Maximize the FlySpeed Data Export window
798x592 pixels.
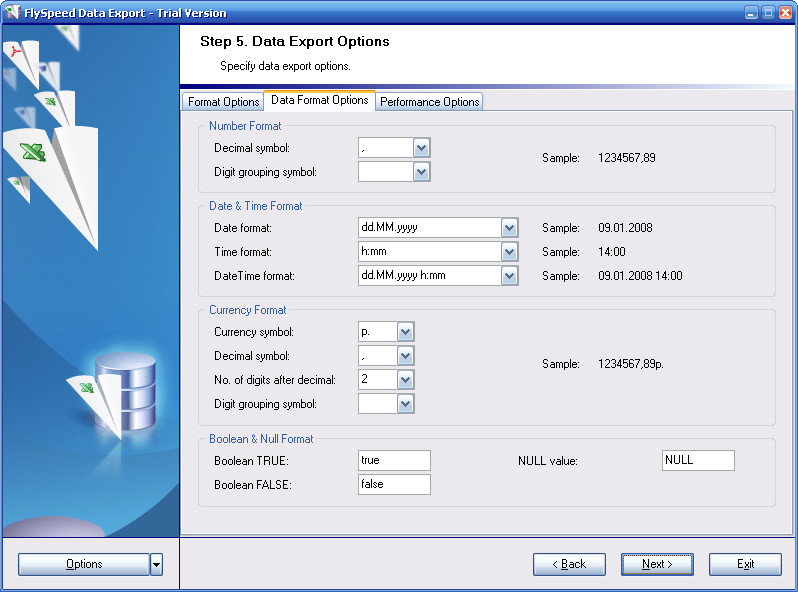point(768,13)
